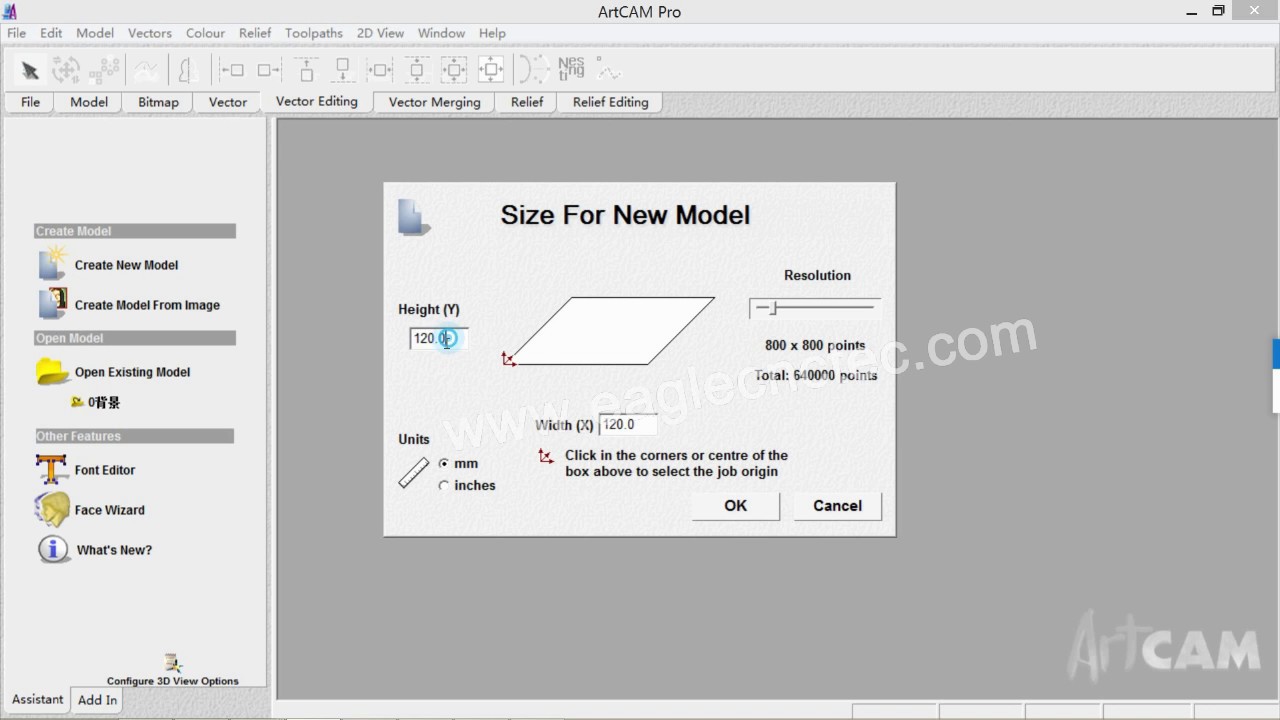Switch to the File toolbar tab
The width and height of the screenshot is (1280, 720).
31,102
